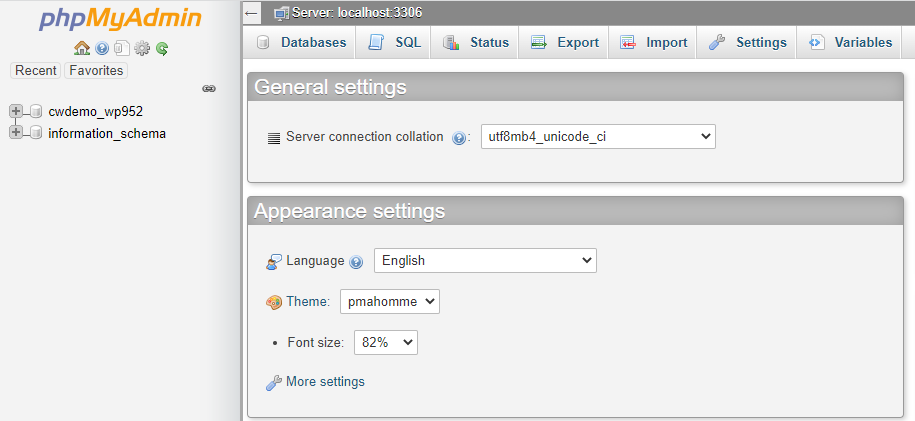Open the Font size dropdown showing 82%
This screenshot has height=421, width=915.
pos(385,342)
